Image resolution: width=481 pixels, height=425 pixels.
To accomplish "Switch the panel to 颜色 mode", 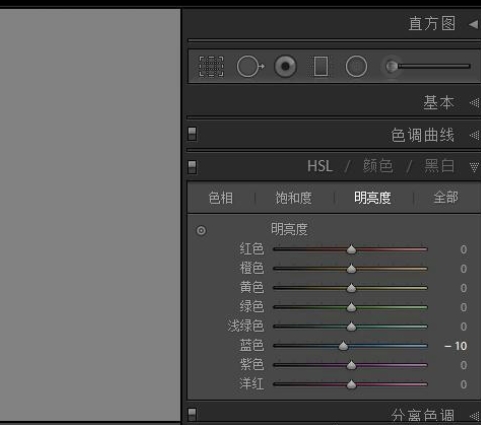I will (378, 166).
